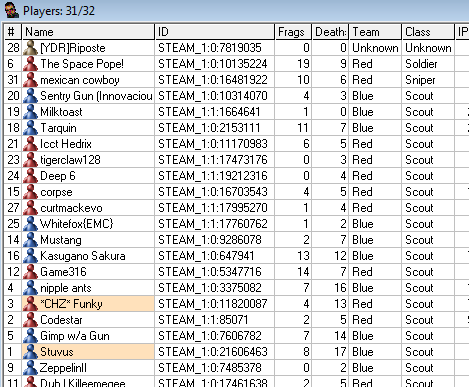This screenshot has height=387, width=469.
Task: Sort players by Frags column header
Action: click(293, 32)
